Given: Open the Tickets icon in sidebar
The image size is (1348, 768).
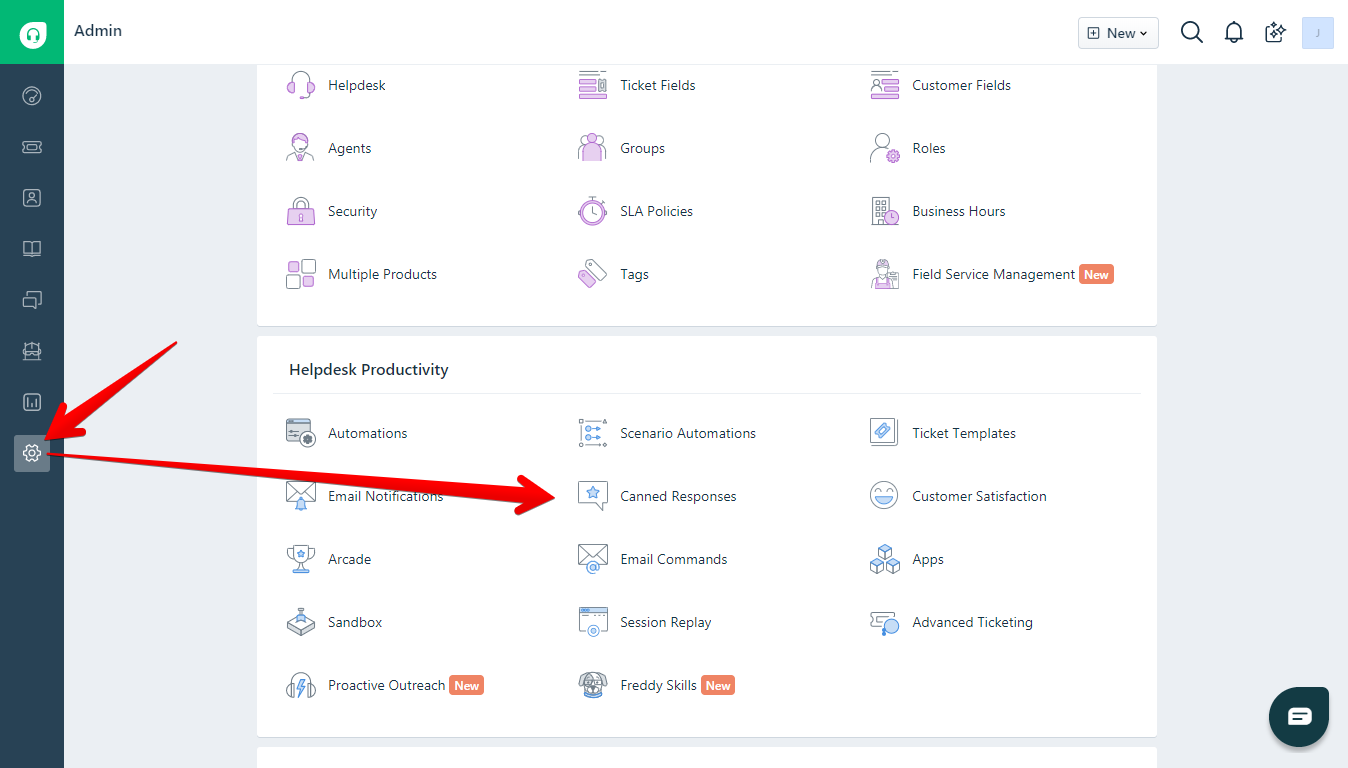Looking at the screenshot, I should 32,147.
